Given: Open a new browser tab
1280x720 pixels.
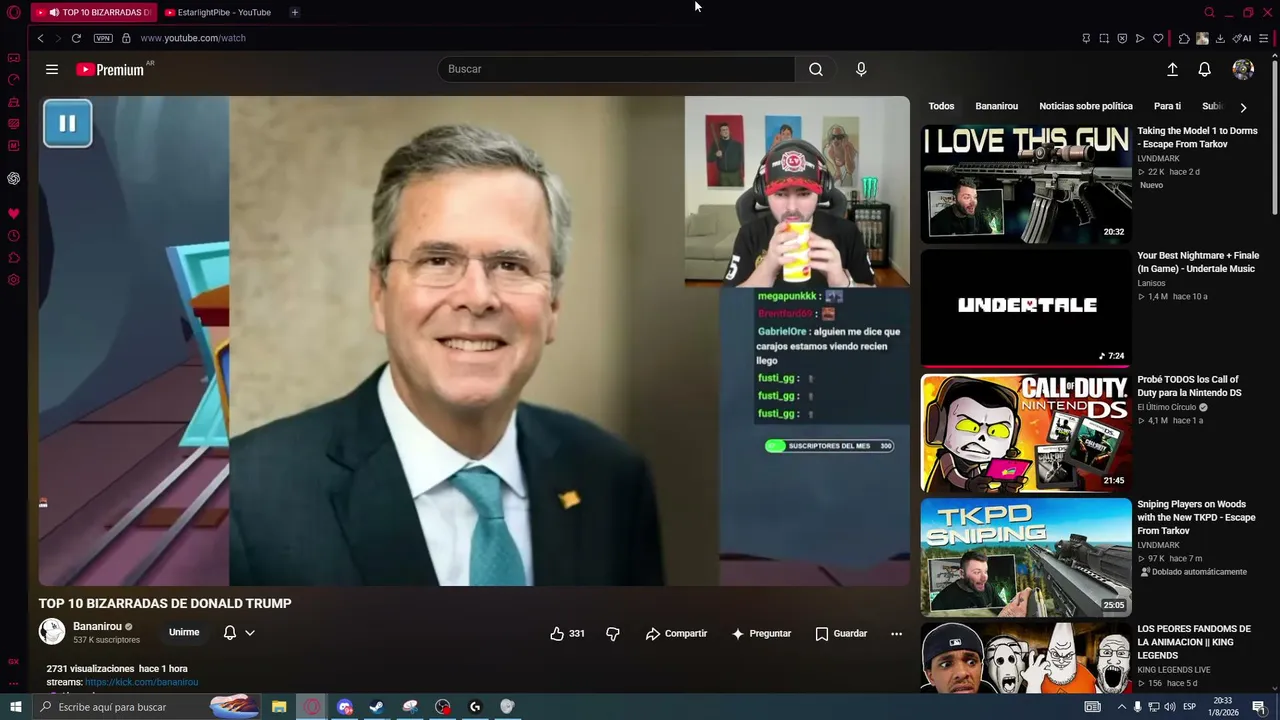Looking at the screenshot, I should 294,12.
